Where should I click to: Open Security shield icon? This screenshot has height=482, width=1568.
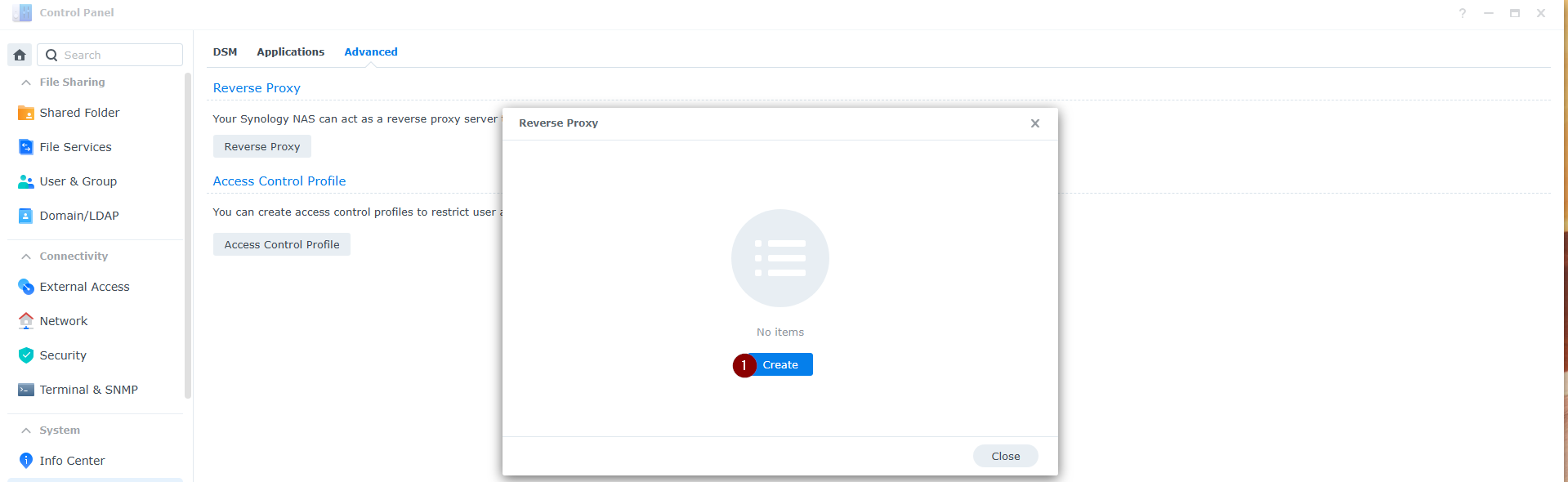26,355
